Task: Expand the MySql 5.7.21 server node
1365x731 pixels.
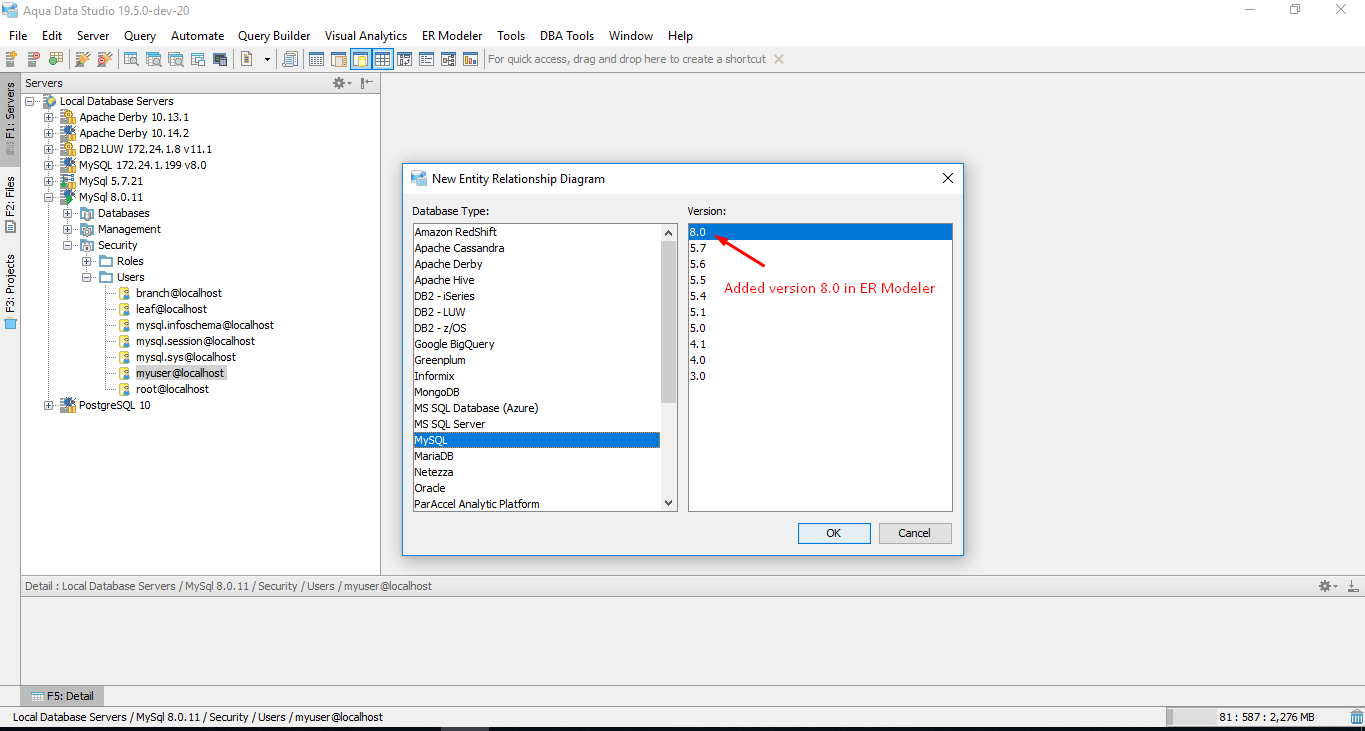Action: [x=49, y=181]
